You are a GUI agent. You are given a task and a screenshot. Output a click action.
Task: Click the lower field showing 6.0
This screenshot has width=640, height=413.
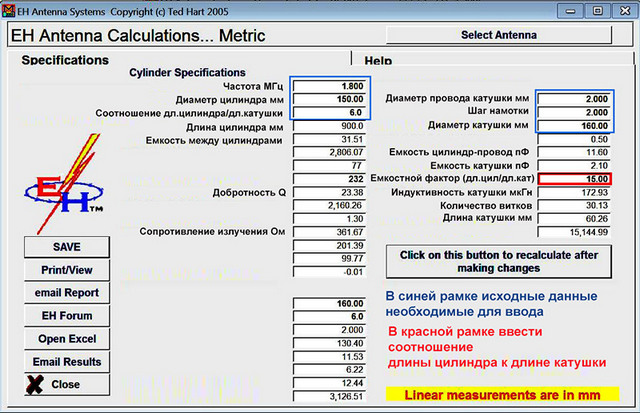pos(329,316)
